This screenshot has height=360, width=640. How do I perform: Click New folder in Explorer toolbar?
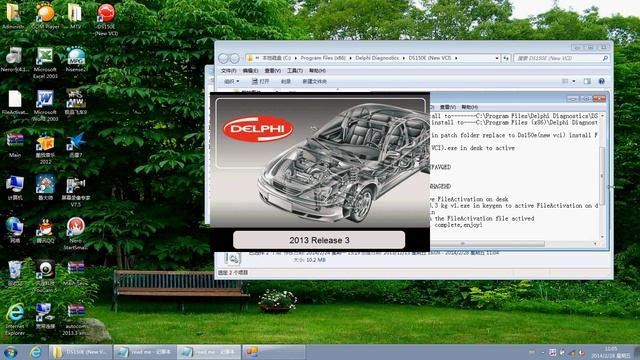coord(314,82)
